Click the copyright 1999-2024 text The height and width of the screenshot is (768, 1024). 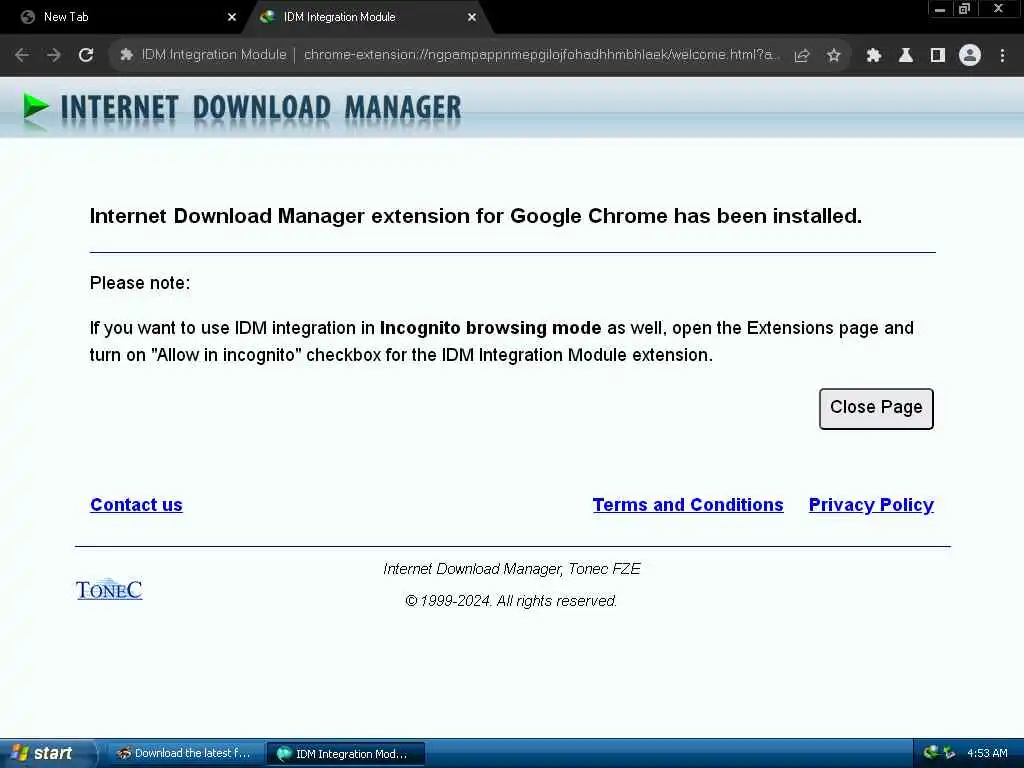coord(511,601)
